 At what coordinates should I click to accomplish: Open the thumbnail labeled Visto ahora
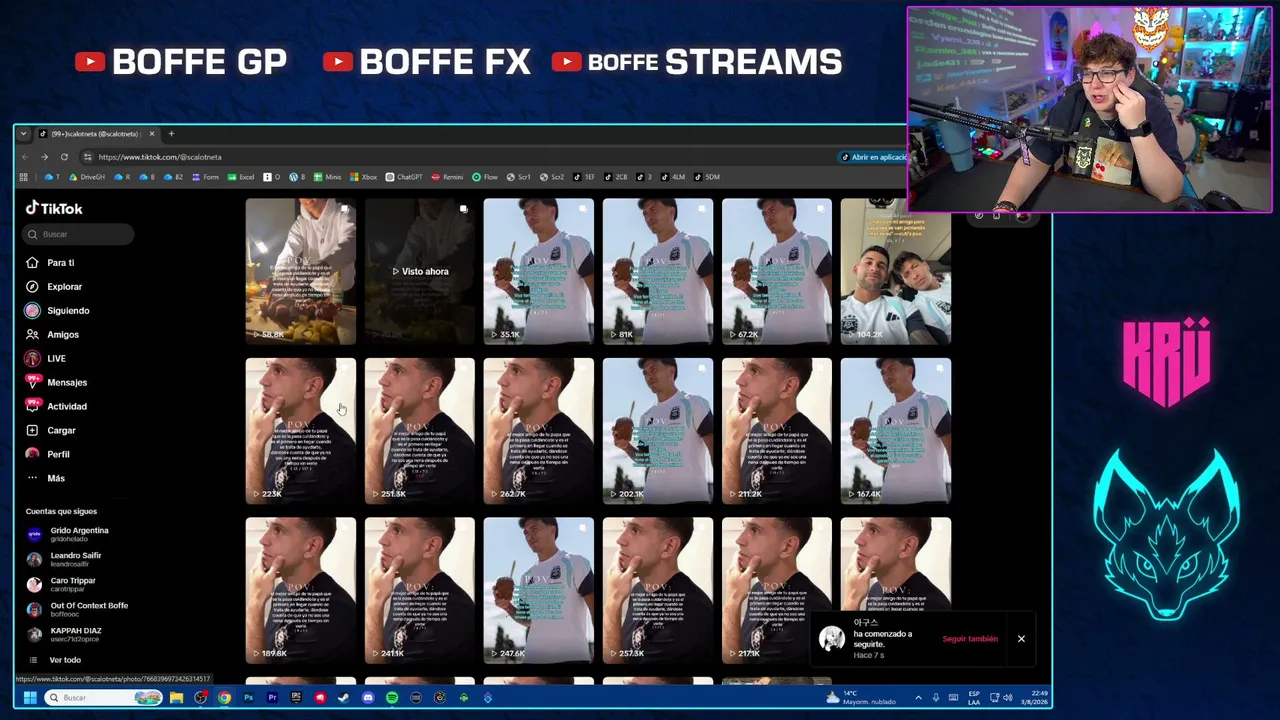click(420, 271)
